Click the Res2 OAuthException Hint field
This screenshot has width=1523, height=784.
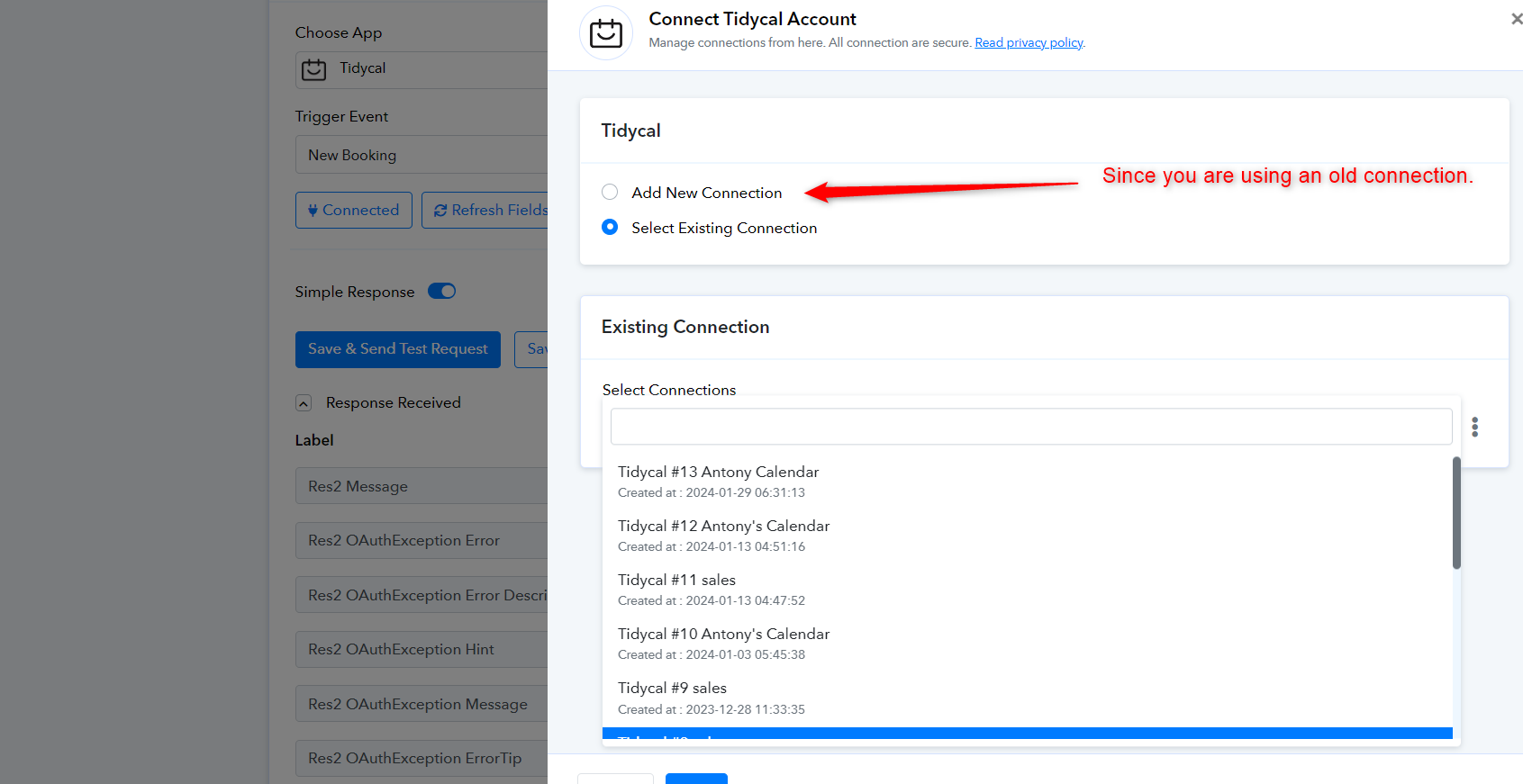(422, 649)
